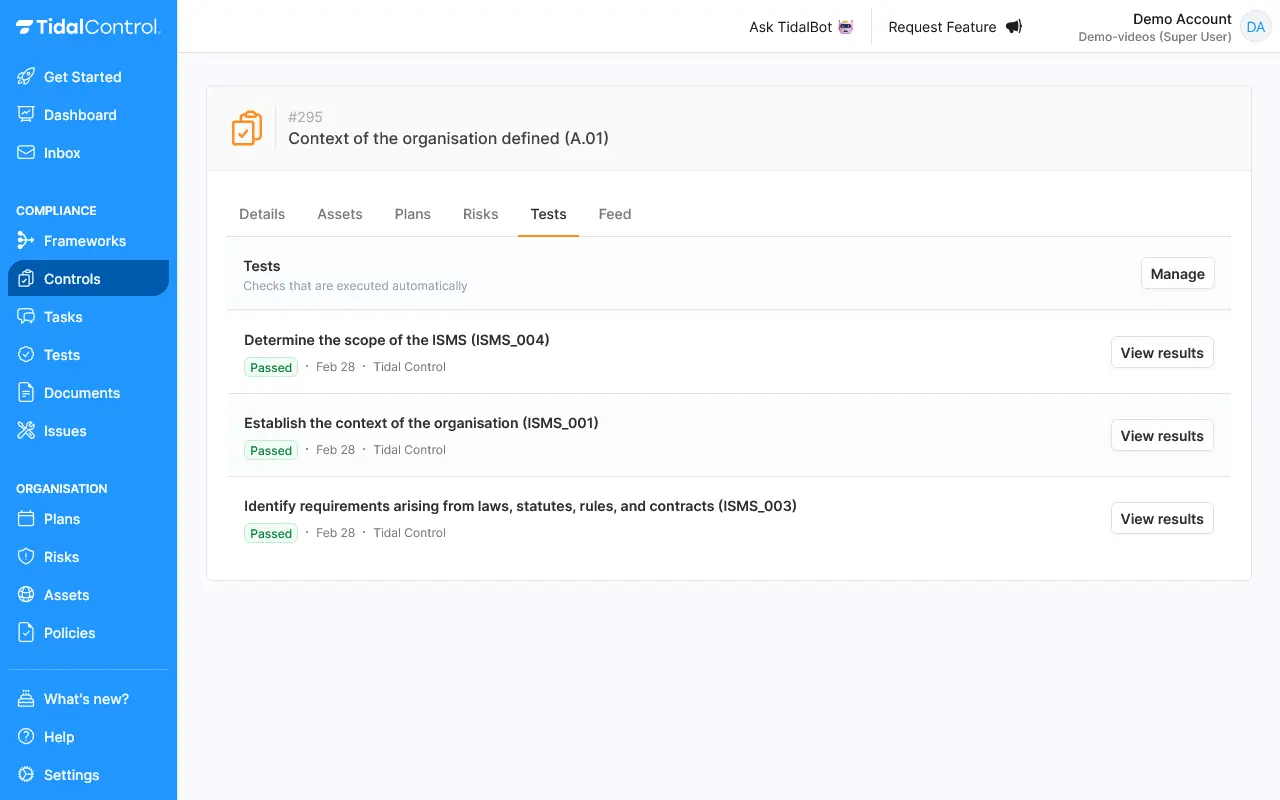The width and height of the screenshot is (1280, 800).
Task: Switch to the Assets tab
Action: 340,214
